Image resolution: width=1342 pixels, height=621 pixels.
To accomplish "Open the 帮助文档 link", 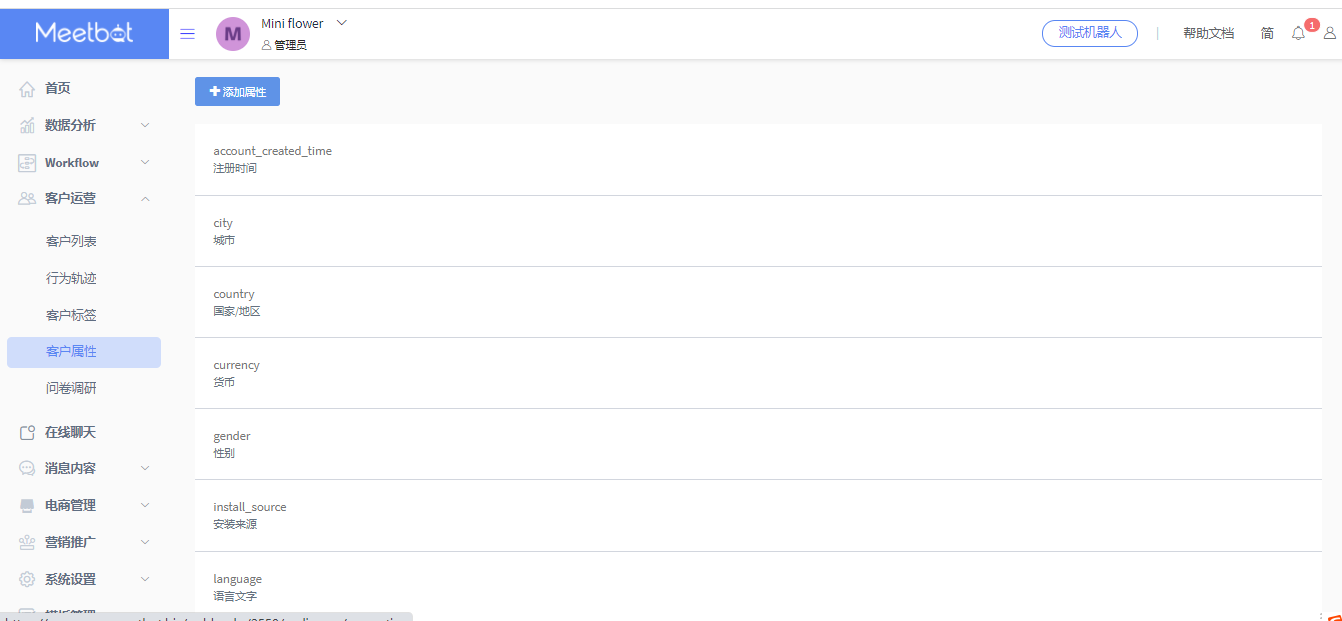I will coord(1208,33).
